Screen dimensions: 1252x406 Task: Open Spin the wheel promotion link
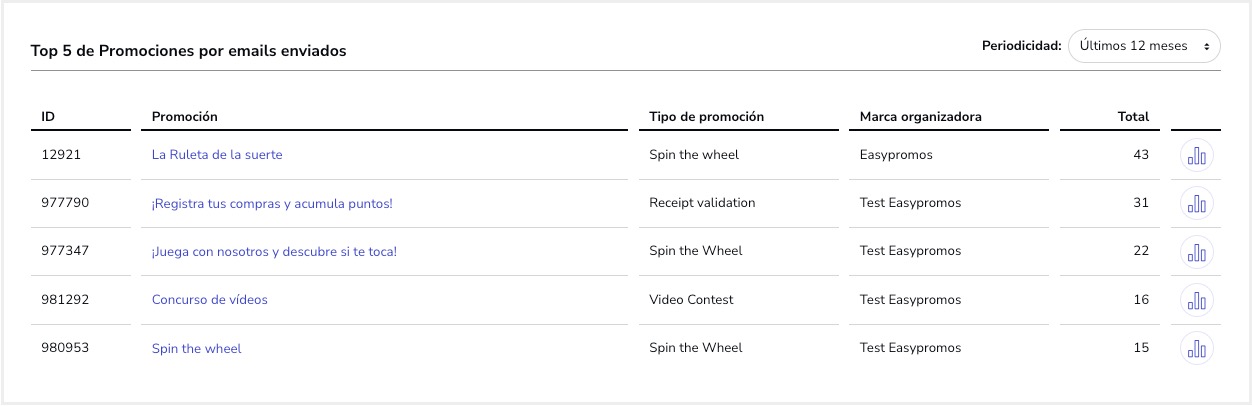point(196,349)
